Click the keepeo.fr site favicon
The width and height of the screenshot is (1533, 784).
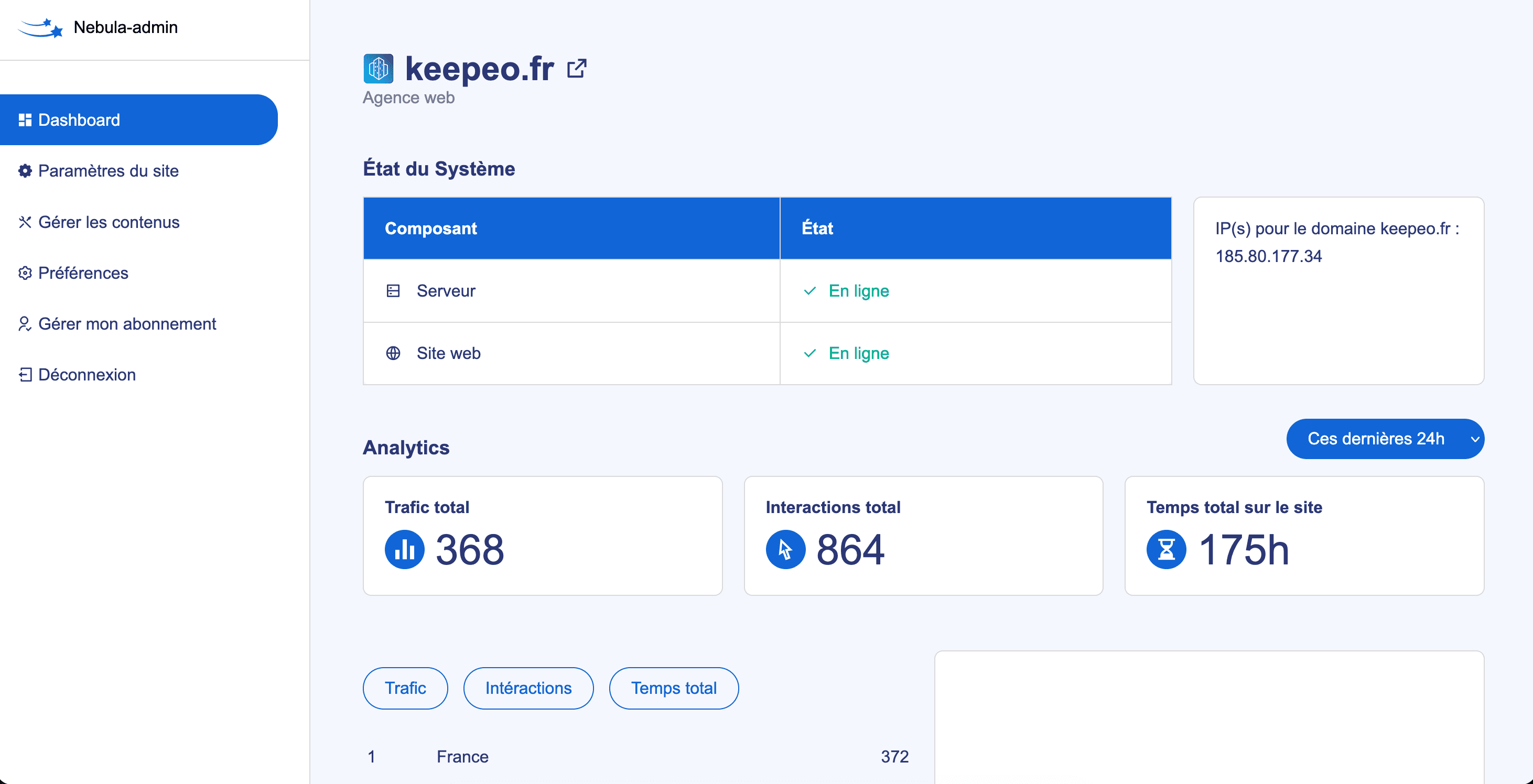[379, 69]
